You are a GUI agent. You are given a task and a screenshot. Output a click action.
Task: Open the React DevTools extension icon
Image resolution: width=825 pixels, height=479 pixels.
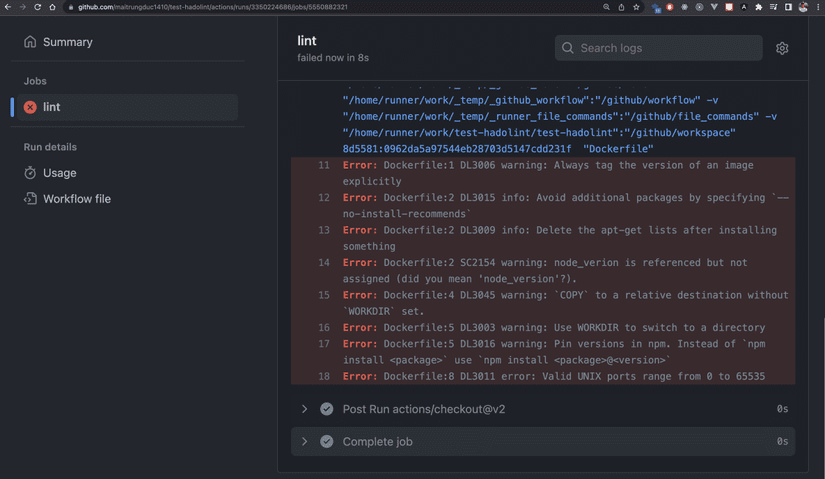coord(685,7)
